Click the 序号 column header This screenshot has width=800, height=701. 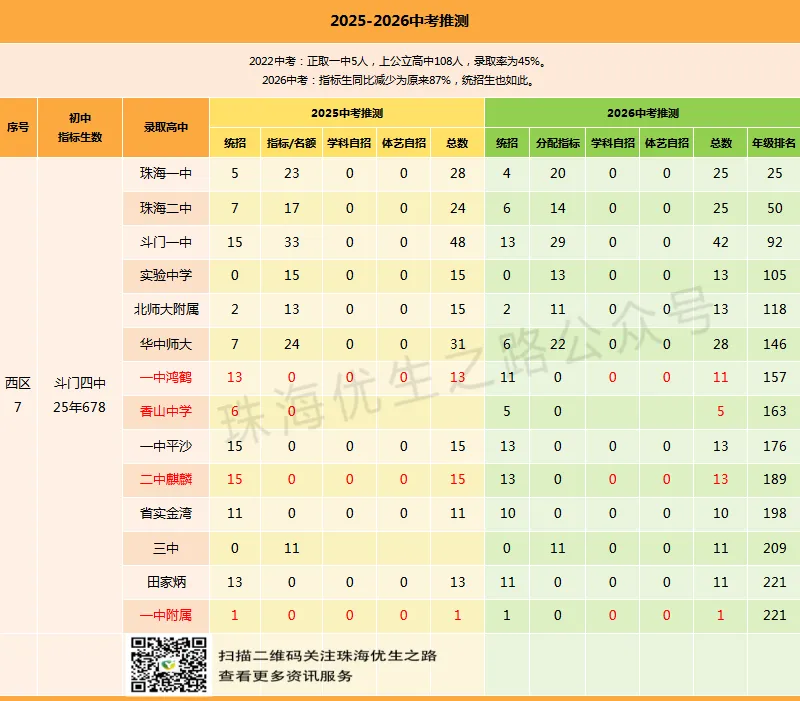[x=18, y=127]
